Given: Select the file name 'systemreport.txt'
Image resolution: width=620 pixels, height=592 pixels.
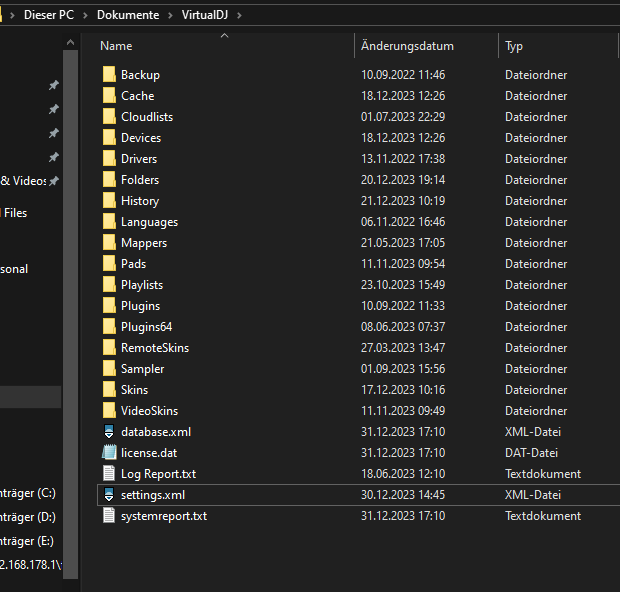Looking at the screenshot, I should point(164,516).
